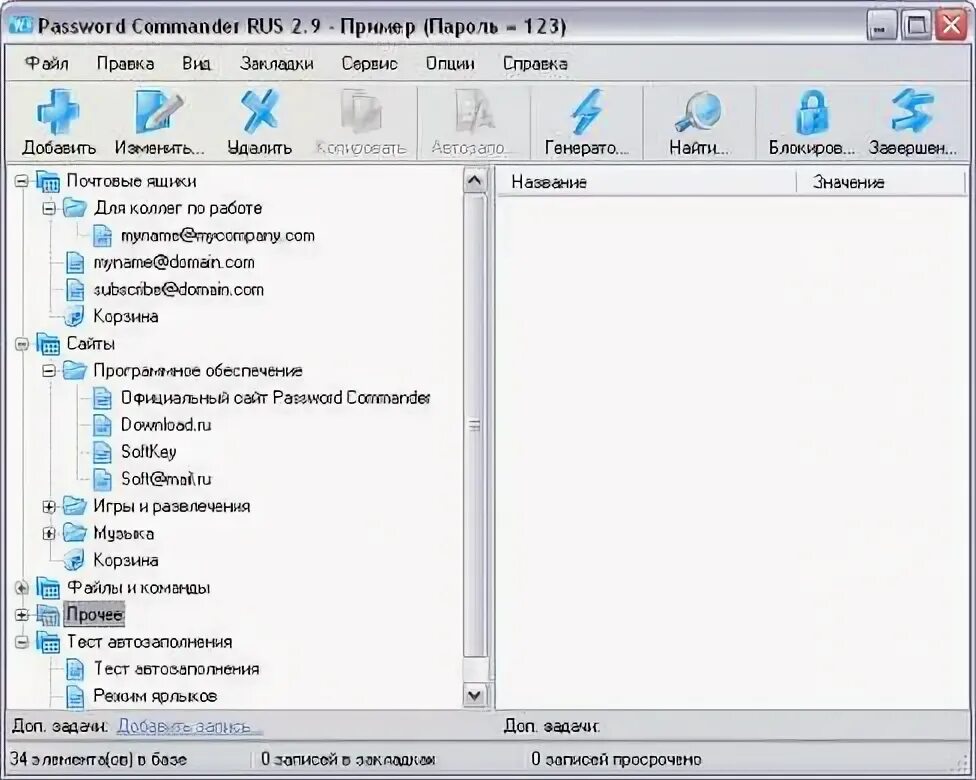This screenshot has height=780, width=976.
Task: Click the Найти magnifier icon
Action: [698, 111]
